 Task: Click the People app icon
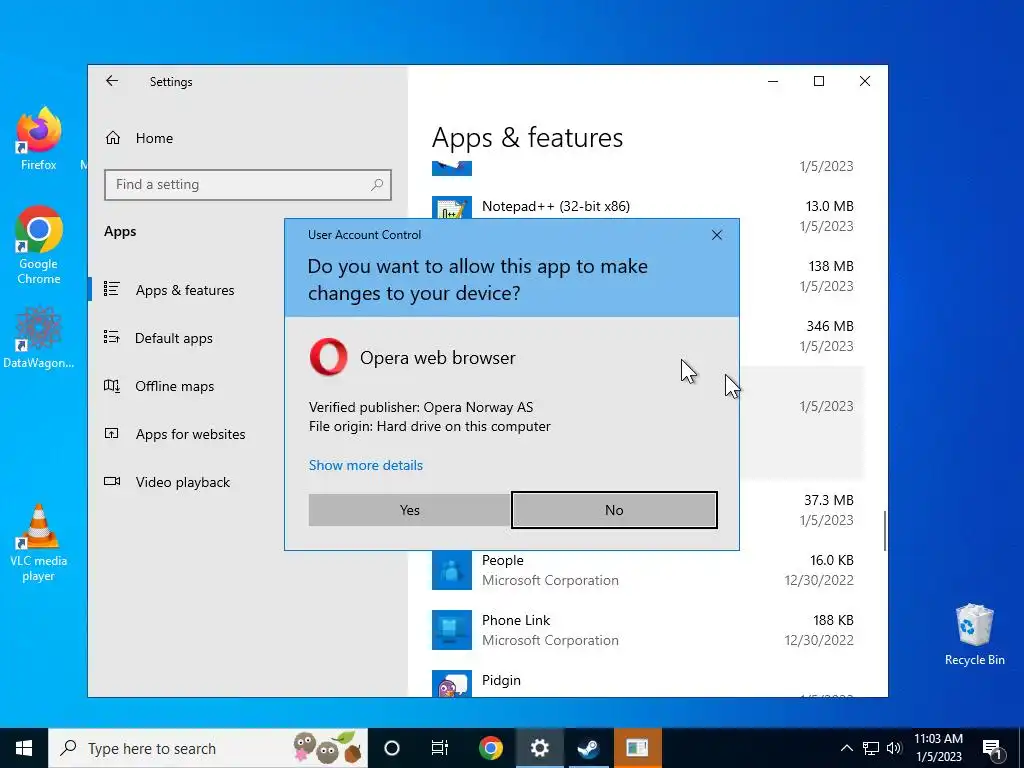click(452, 569)
